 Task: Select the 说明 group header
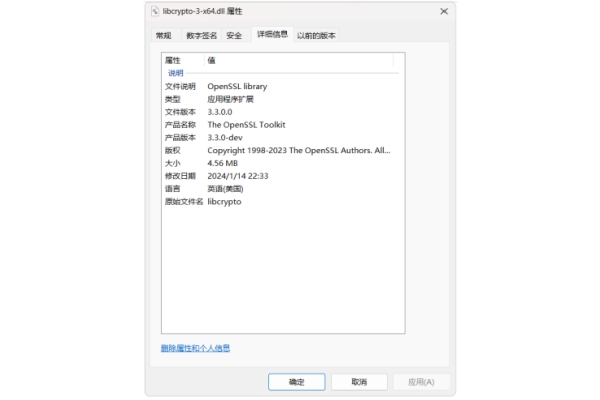176,73
